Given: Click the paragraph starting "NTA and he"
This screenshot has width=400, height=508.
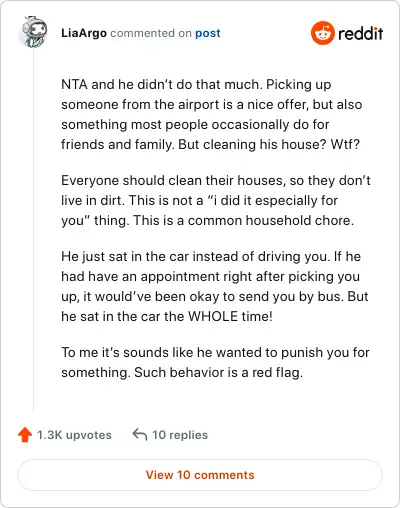Looking at the screenshot, I should [212, 114].
